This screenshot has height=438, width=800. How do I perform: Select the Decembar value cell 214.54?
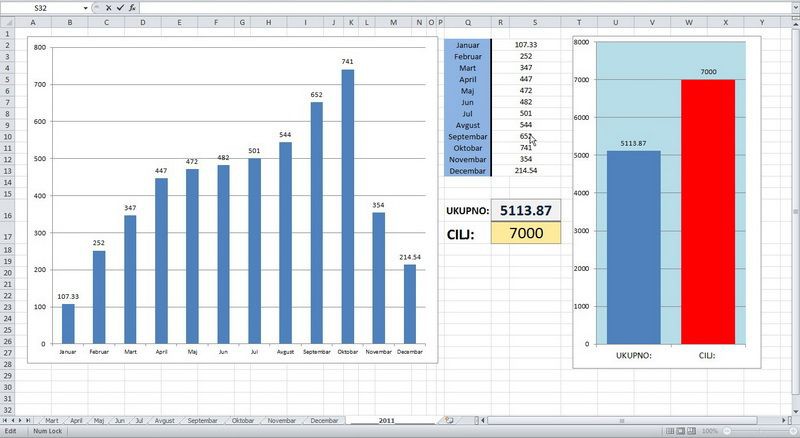(526, 171)
